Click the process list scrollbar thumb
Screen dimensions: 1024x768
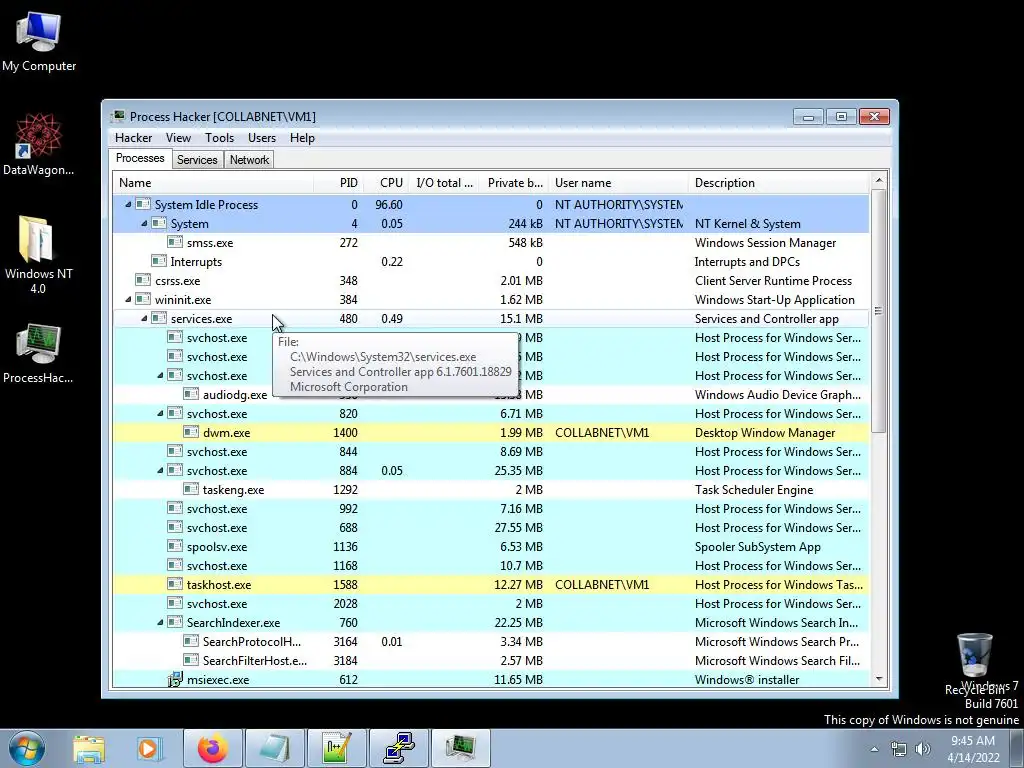[879, 311]
